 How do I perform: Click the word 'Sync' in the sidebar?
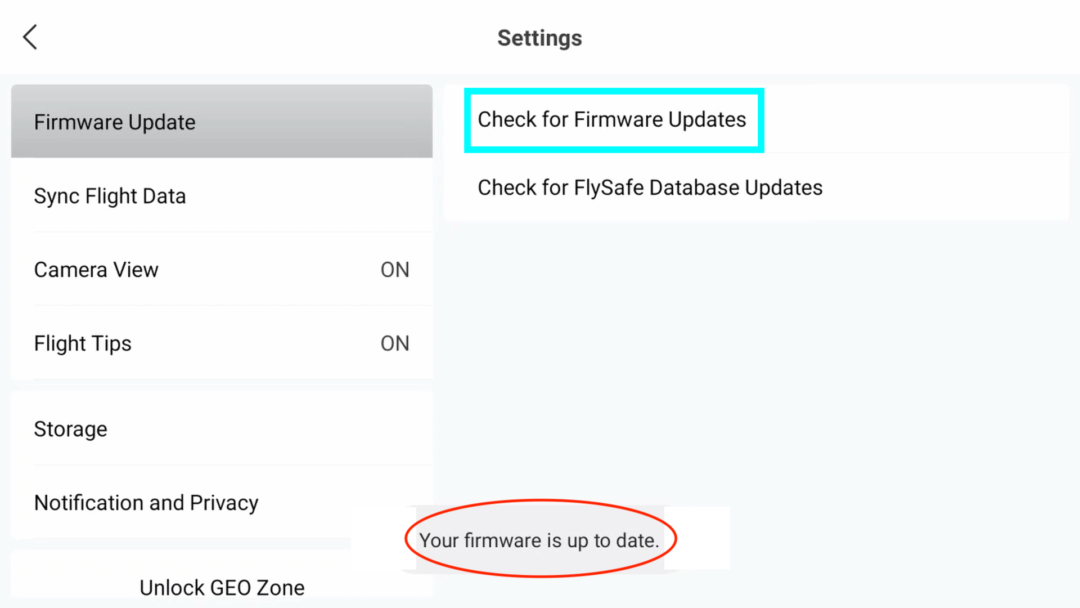coord(56,196)
